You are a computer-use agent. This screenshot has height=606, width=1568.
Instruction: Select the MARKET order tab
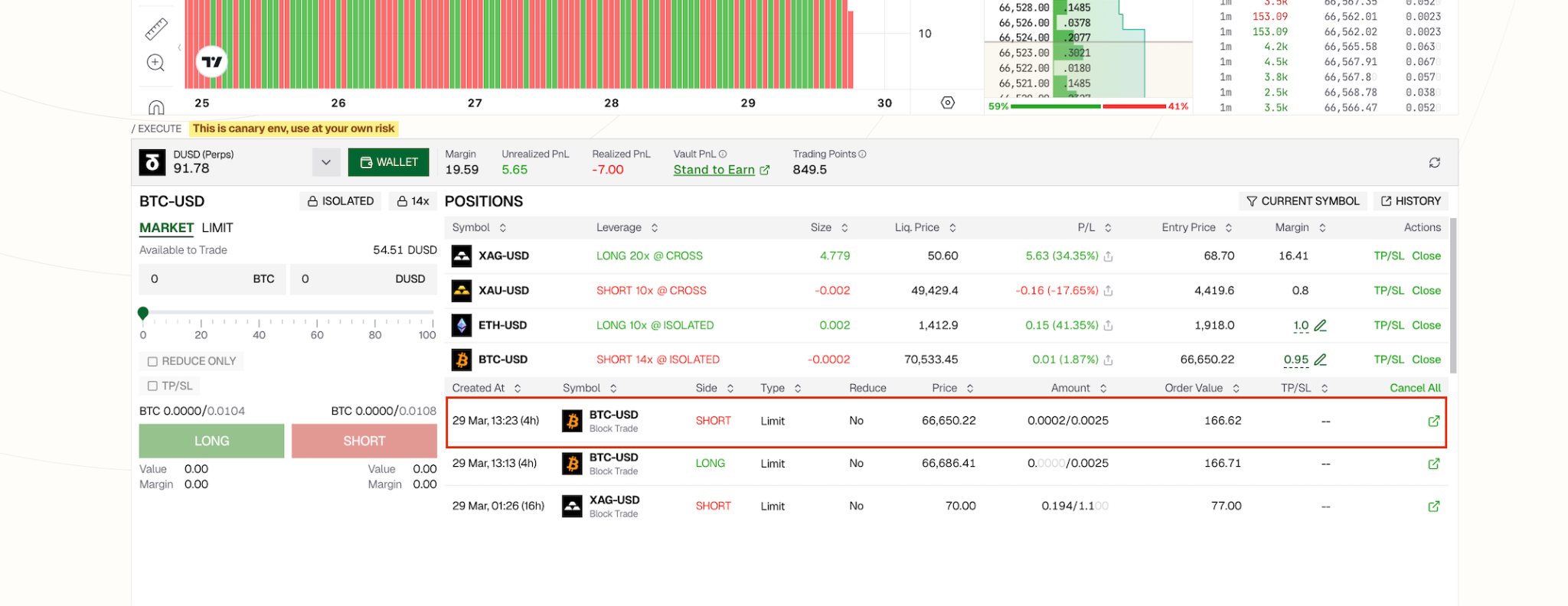[166, 228]
